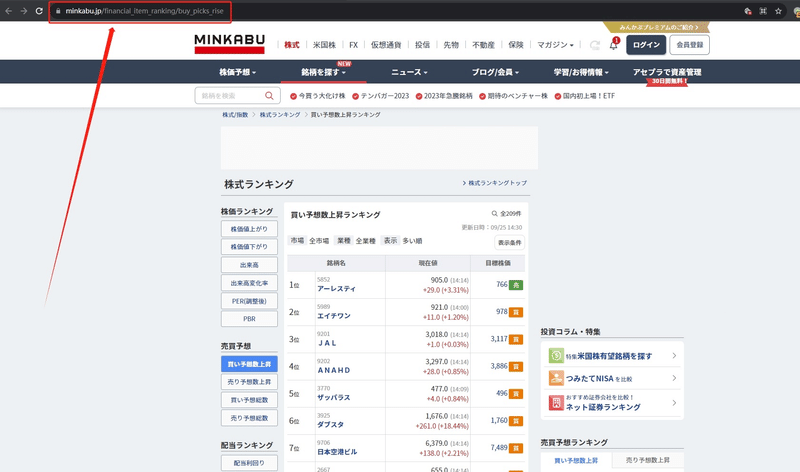Open the エイチワン stock link
800x472 pixels.
[334, 316]
